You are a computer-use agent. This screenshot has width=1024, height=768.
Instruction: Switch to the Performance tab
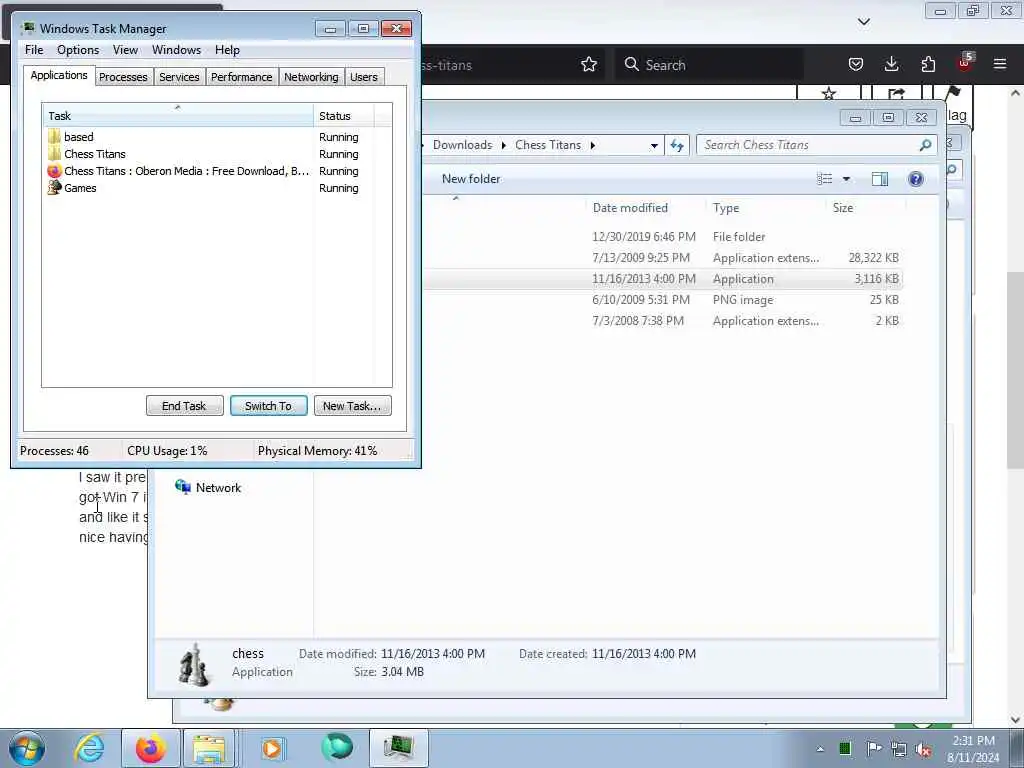coord(241,77)
